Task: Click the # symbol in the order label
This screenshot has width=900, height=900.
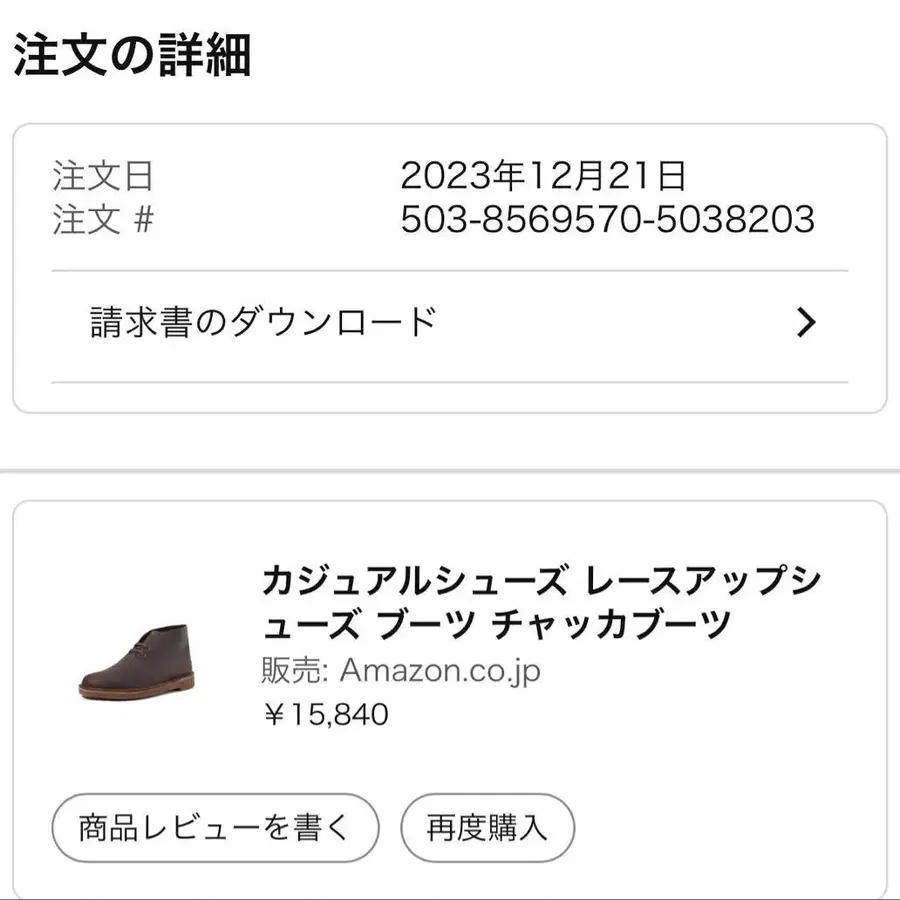Action: (x=143, y=220)
